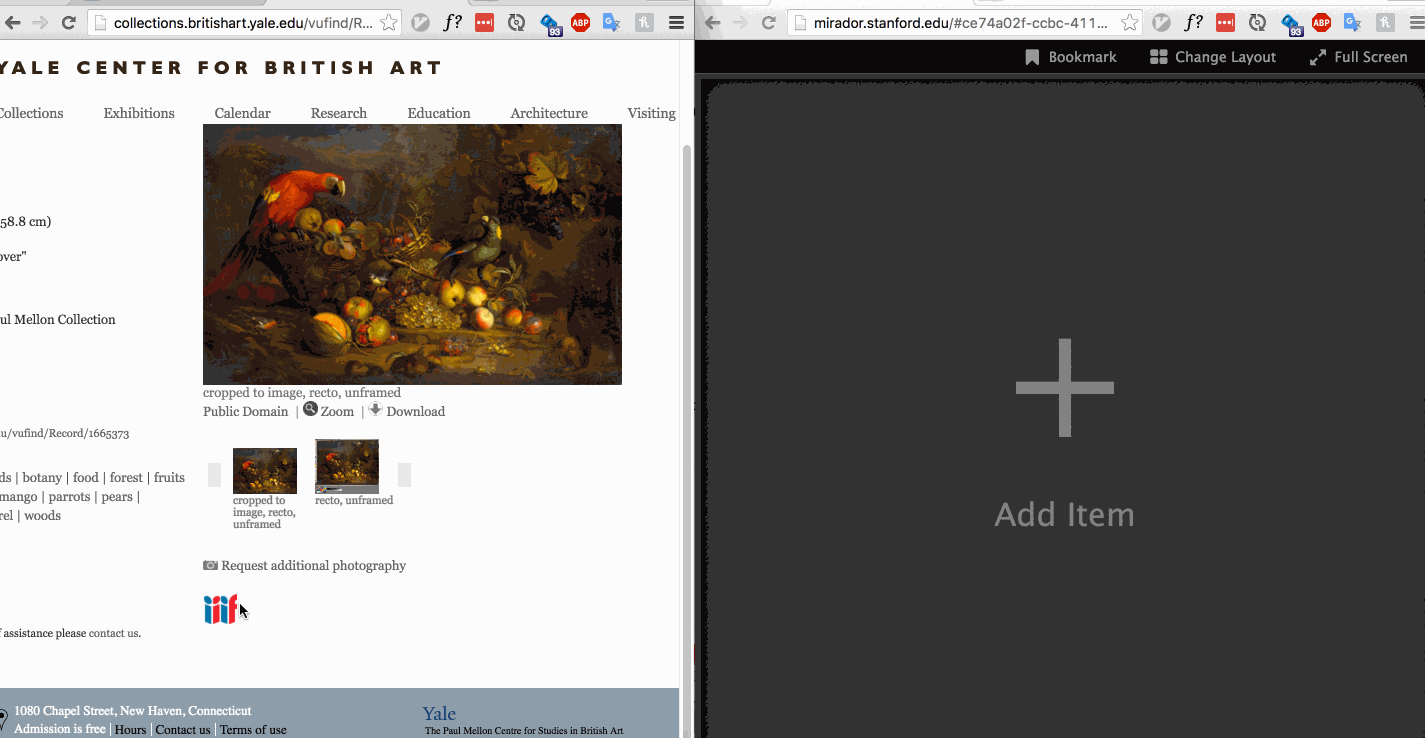Reload the Mirador browser window
Image resolution: width=1425 pixels, height=738 pixels.
click(768, 22)
